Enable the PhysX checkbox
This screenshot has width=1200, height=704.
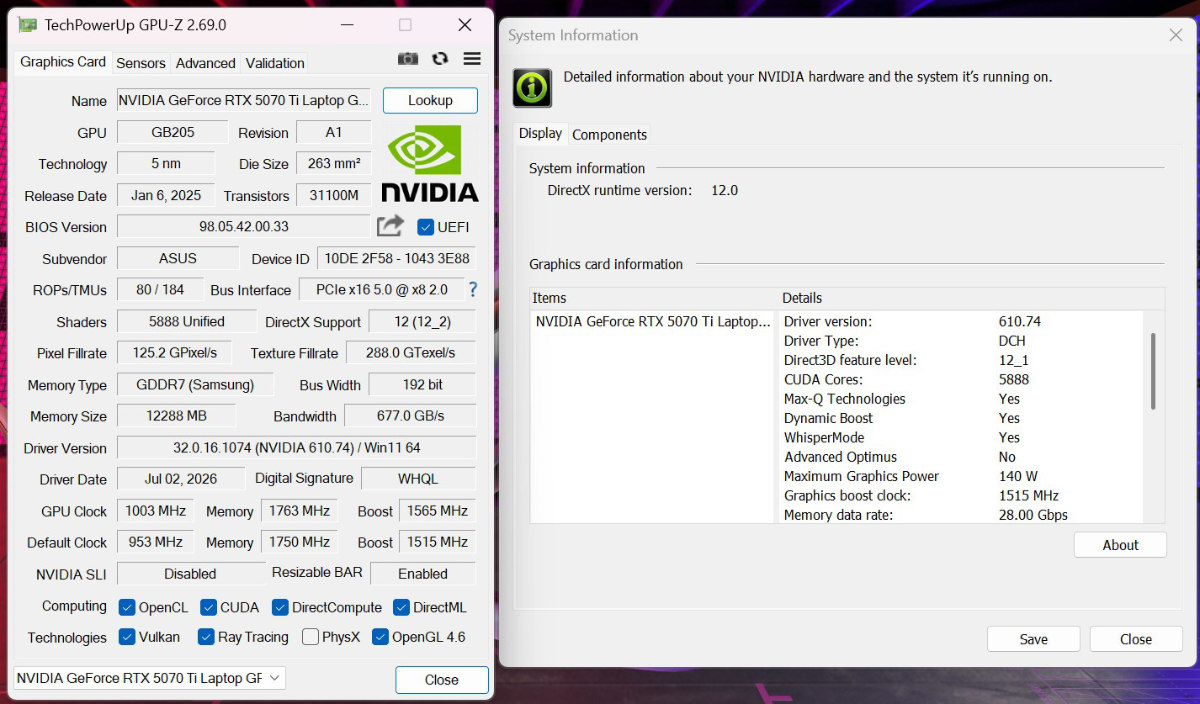coord(310,637)
